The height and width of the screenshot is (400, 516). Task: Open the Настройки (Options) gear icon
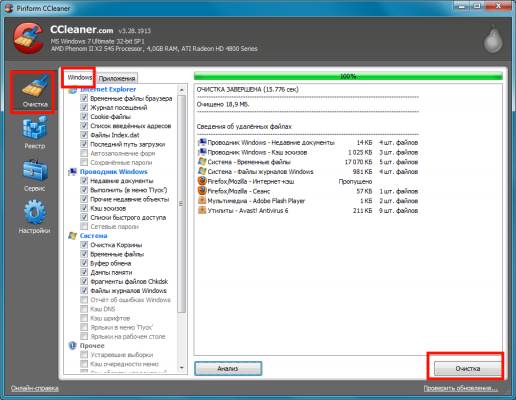(x=34, y=217)
